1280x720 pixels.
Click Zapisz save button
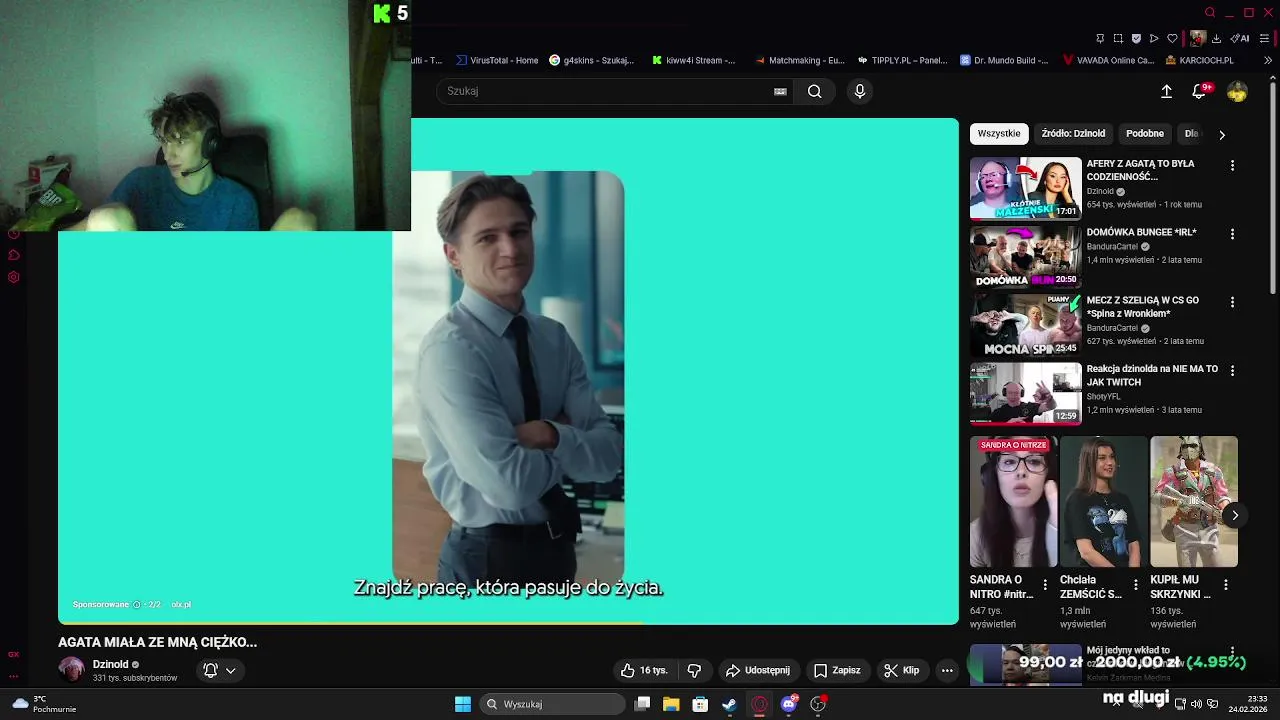(x=837, y=670)
